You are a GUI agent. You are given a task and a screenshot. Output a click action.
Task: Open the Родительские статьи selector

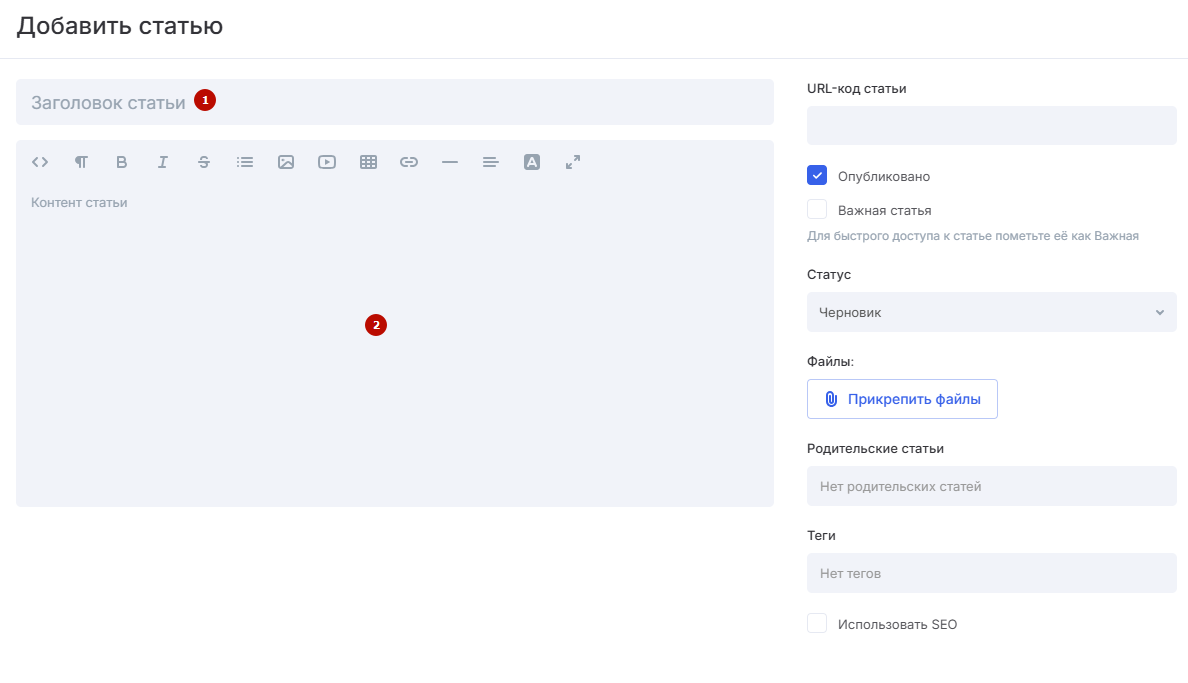click(991, 486)
